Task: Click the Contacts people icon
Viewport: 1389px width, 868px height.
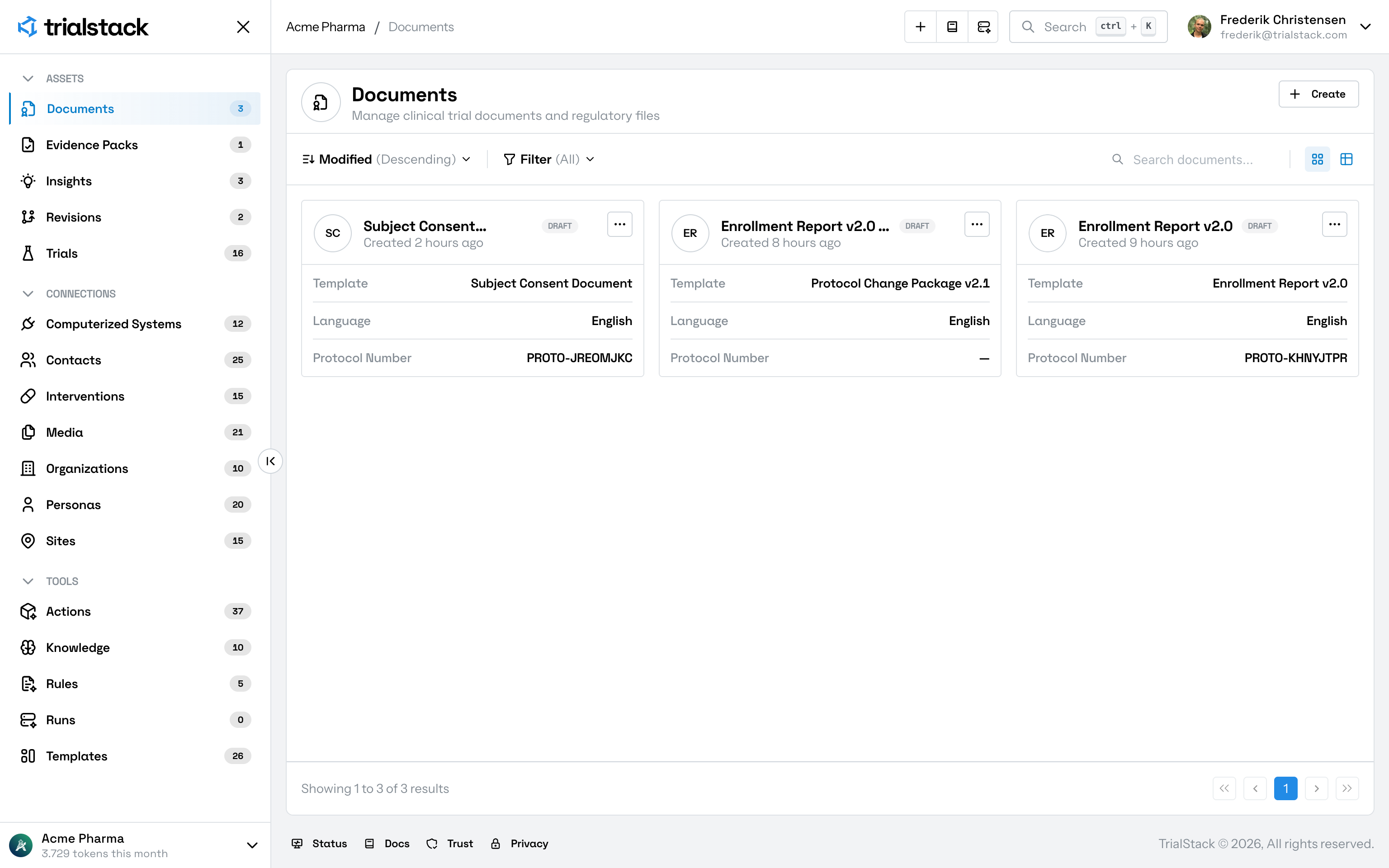Action: (x=28, y=360)
